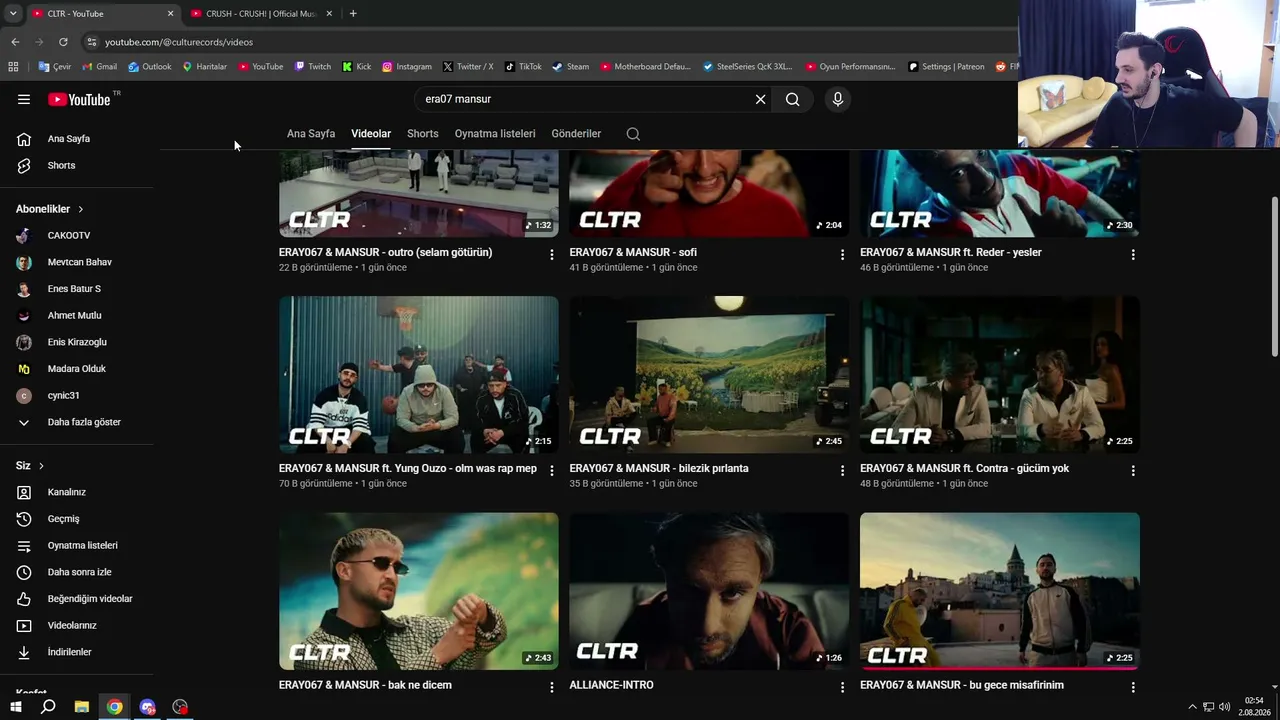Open the YouTube guide hamburger menu
This screenshot has width=1280, height=720.
click(24, 99)
